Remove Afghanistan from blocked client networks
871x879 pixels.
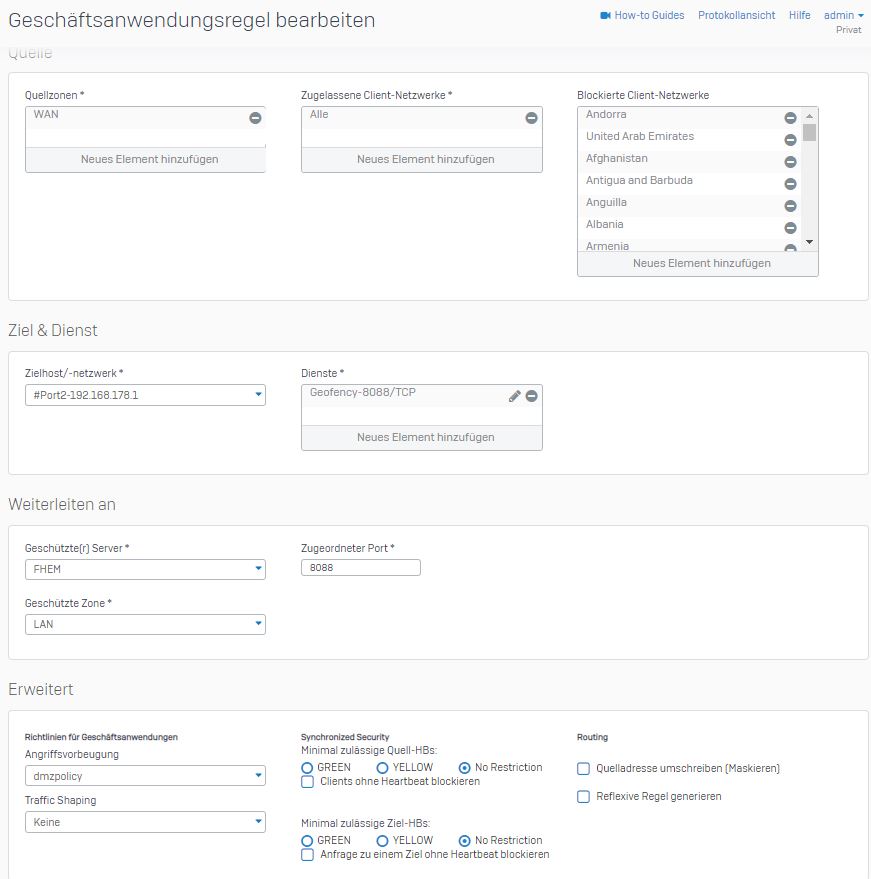[790, 162]
